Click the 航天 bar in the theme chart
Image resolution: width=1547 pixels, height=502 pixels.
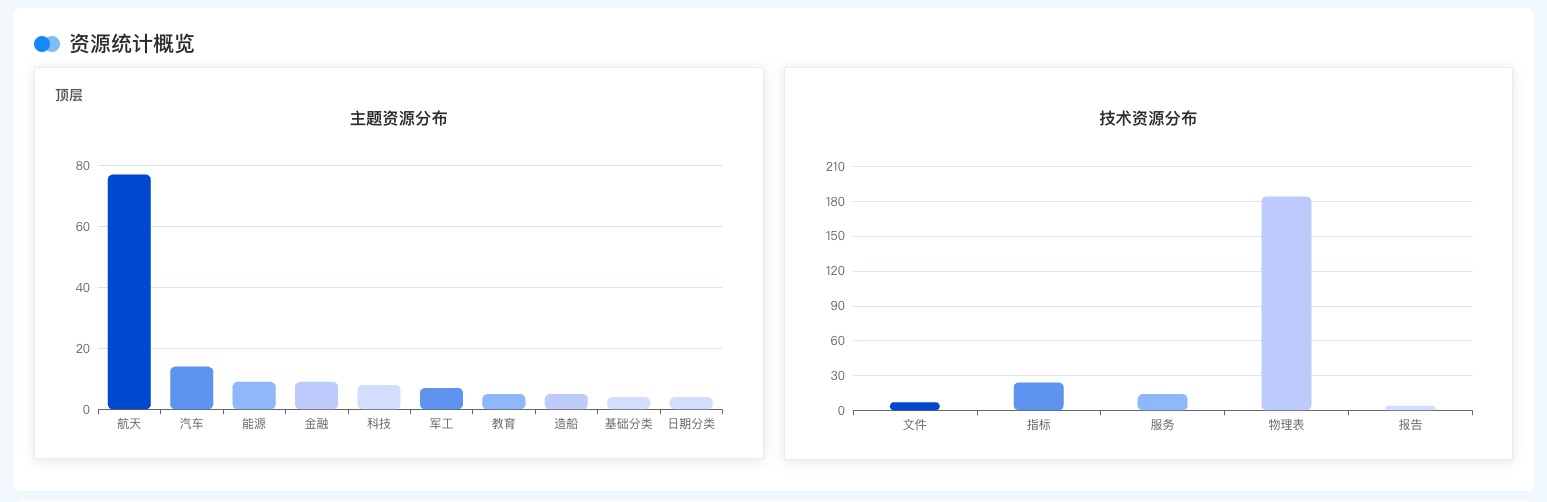click(129, 292)
